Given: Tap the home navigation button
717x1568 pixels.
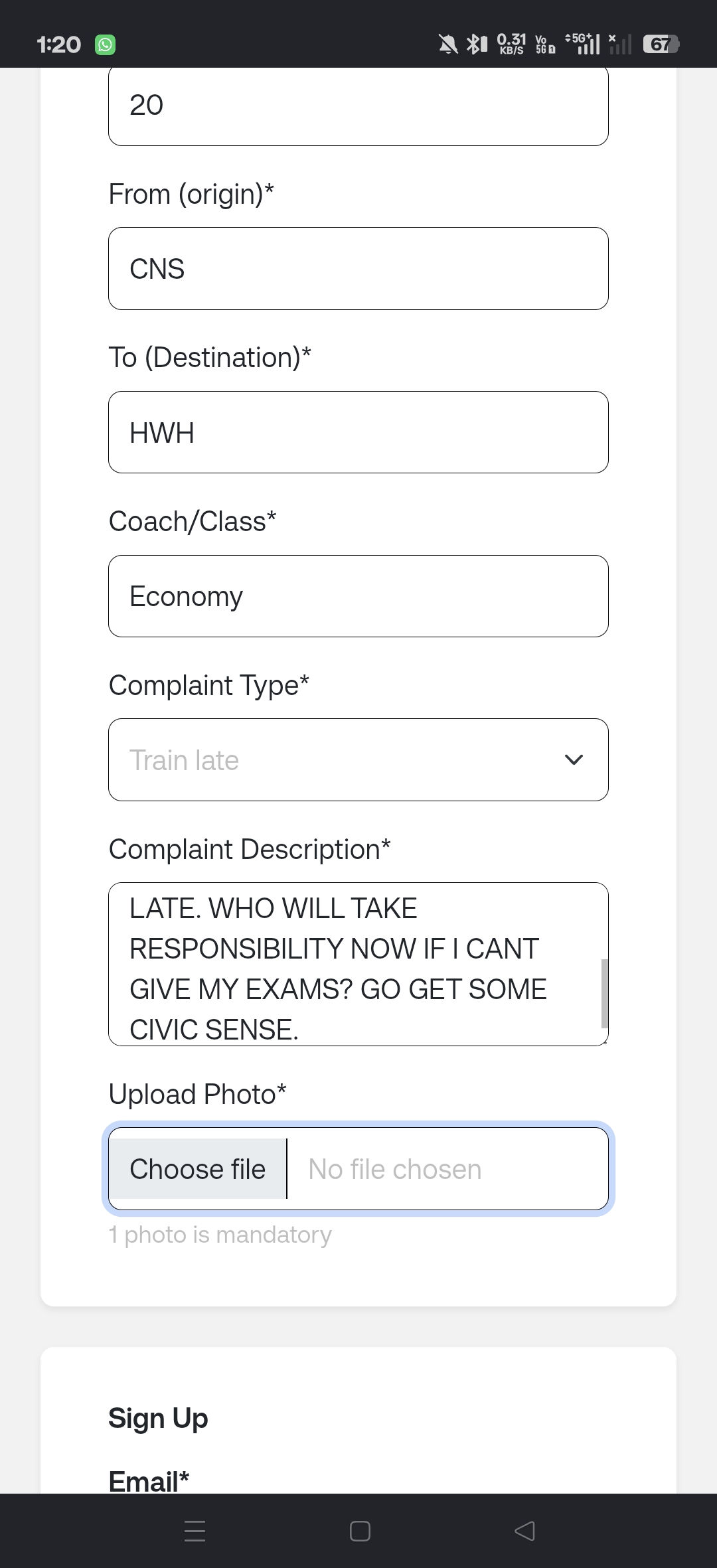Looking at the screenshot, I should [x=360, y=1531].
